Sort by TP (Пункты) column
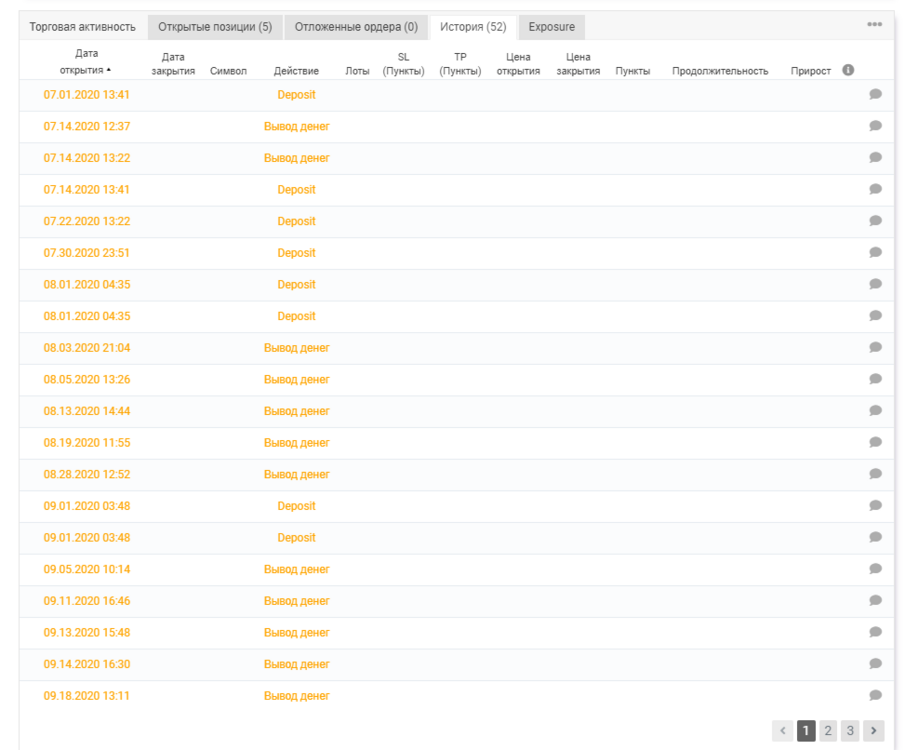This screenshot has width=905, height=750. (460, 64)
